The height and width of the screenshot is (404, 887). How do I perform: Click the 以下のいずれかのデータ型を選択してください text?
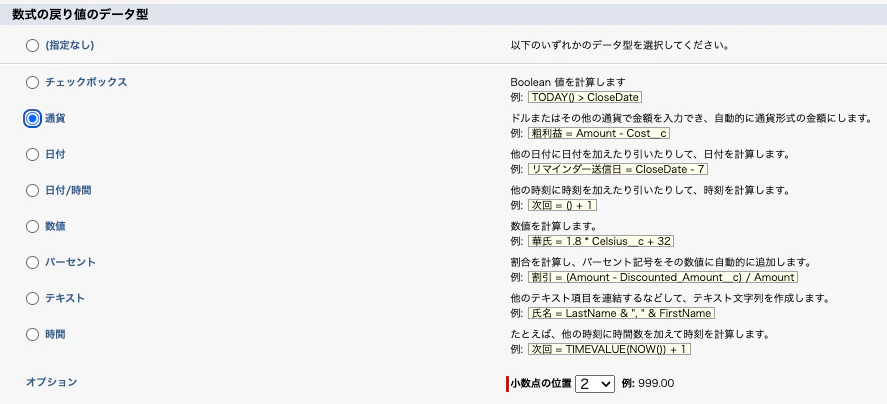click(x=619, y=45)
